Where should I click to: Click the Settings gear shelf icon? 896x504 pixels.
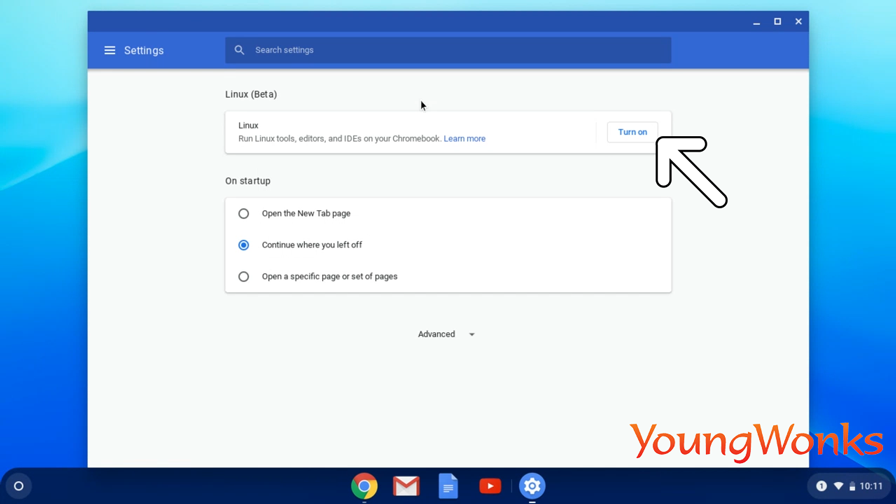coord(532,486)
